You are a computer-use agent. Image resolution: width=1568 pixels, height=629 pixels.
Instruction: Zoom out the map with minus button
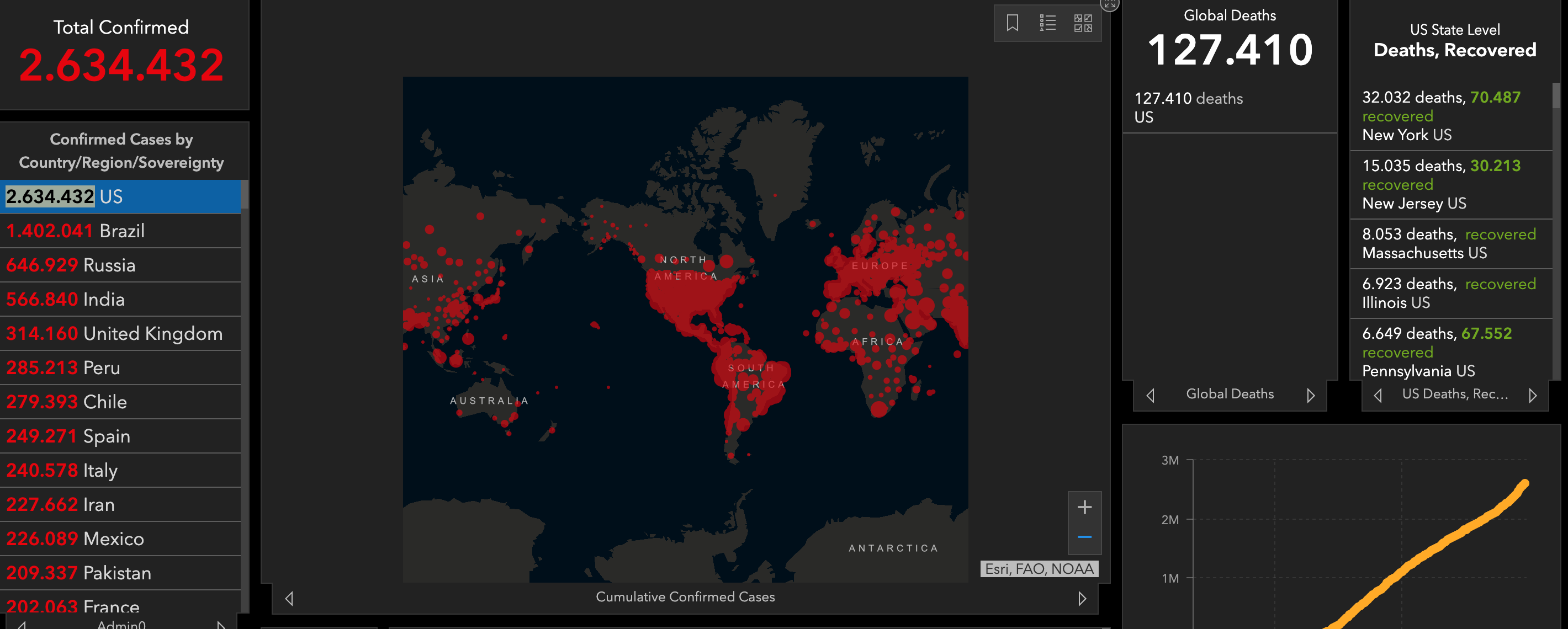pyautogui.click(x=1084, y=536)
